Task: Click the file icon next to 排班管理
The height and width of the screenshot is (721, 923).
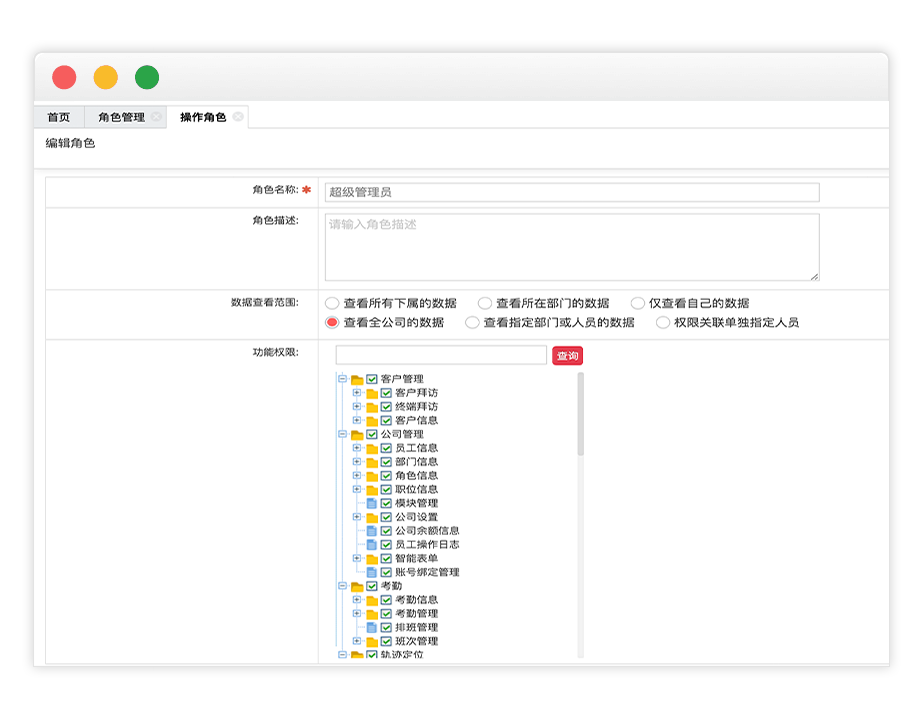Action: coord(371,628)
